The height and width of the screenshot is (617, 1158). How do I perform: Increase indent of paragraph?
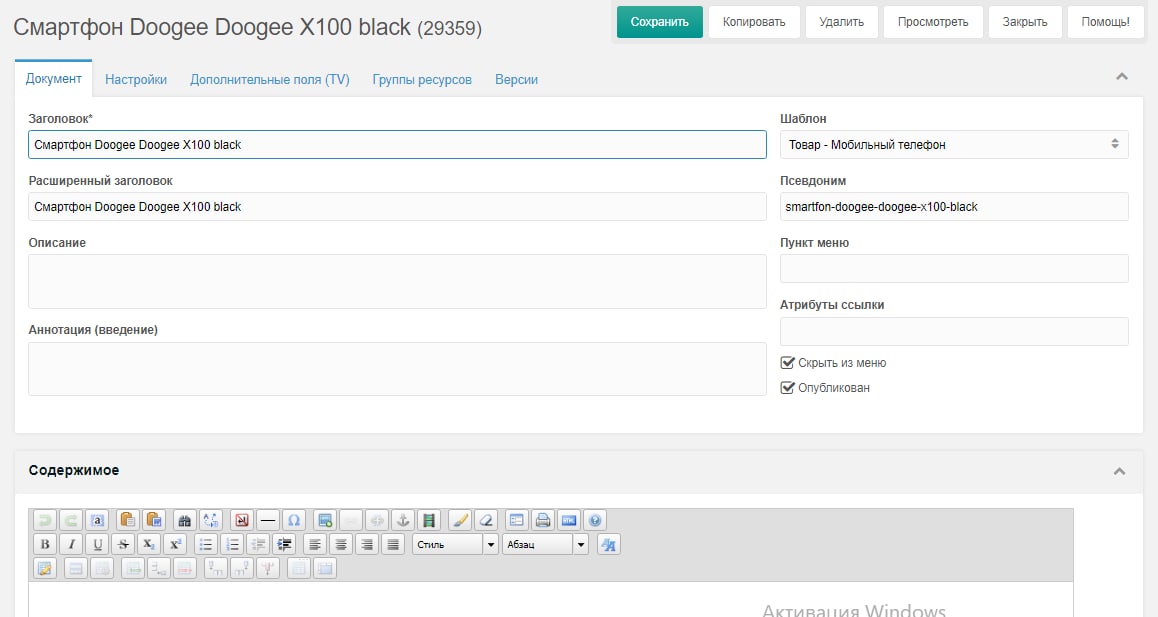point(284,545)
